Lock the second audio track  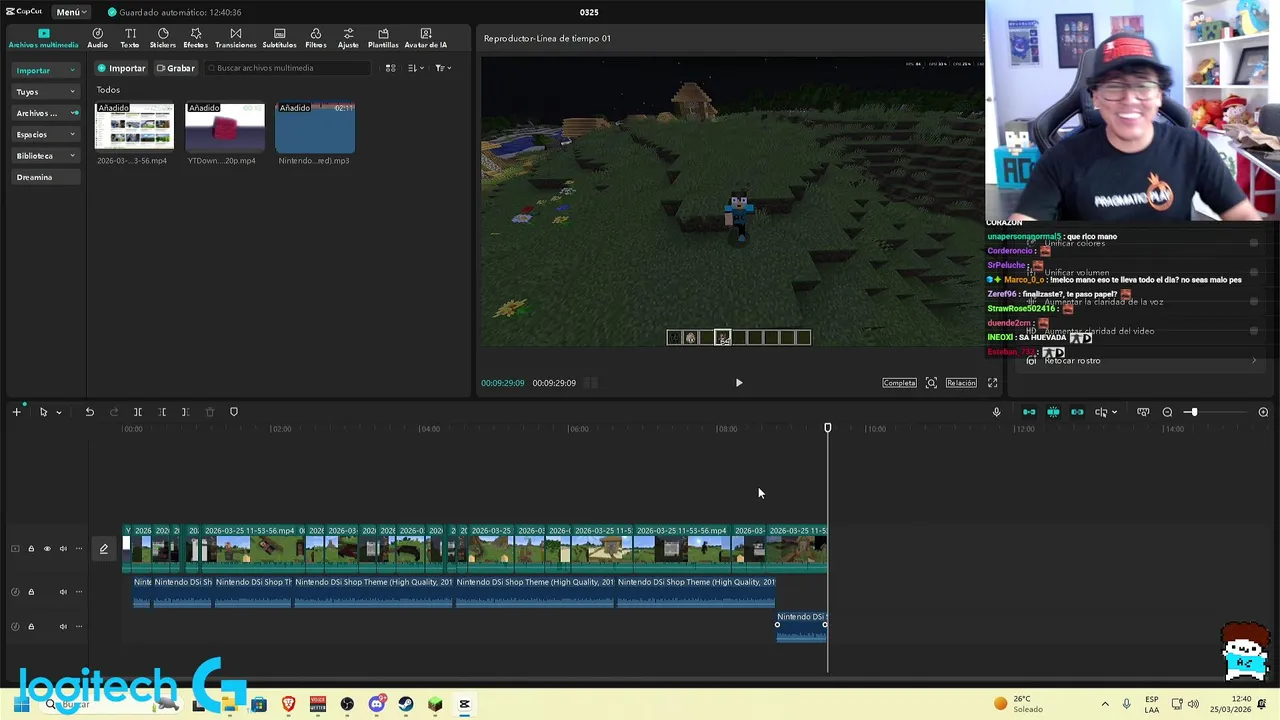31,627
